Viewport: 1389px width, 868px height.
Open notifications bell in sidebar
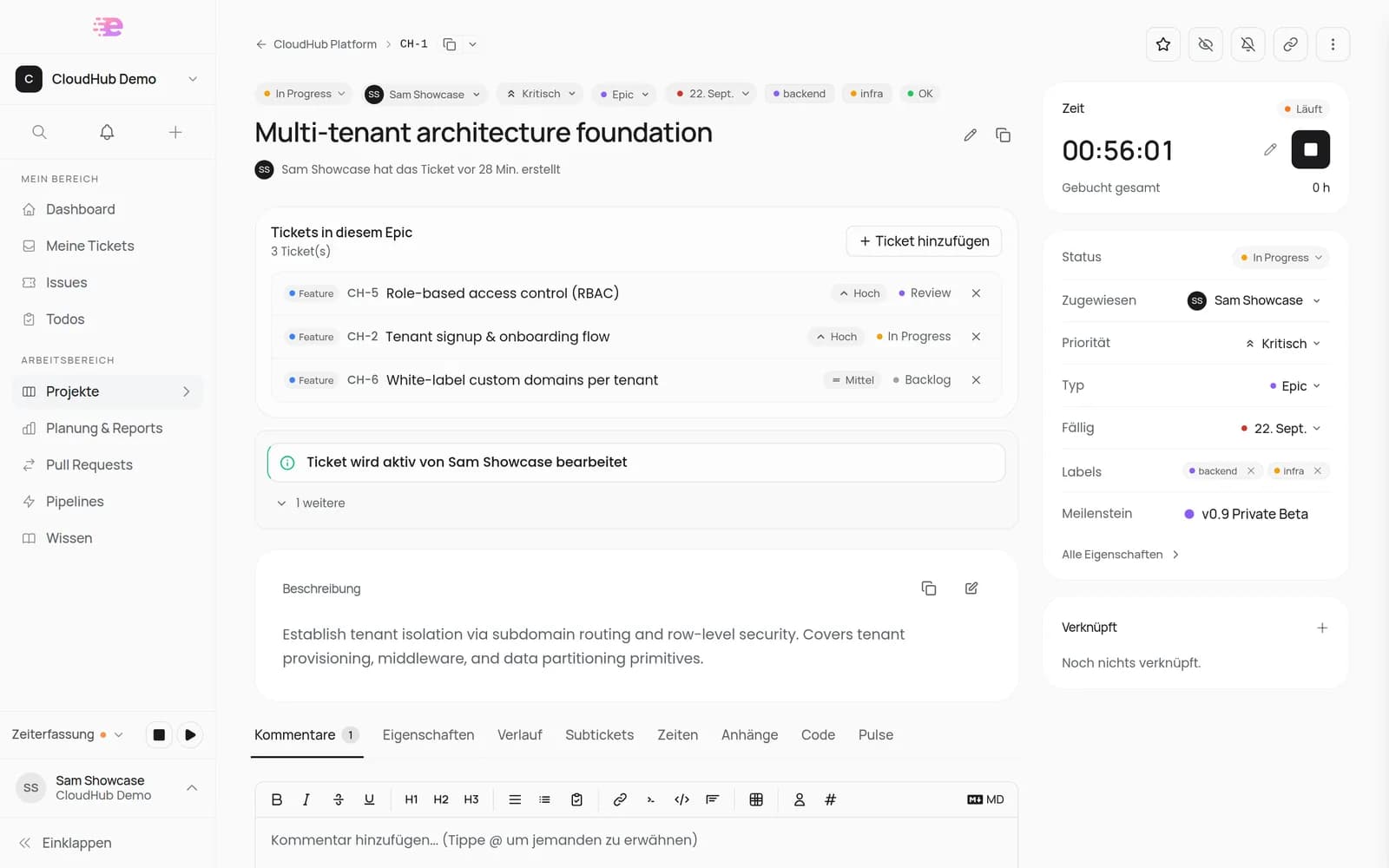point(107,132)
